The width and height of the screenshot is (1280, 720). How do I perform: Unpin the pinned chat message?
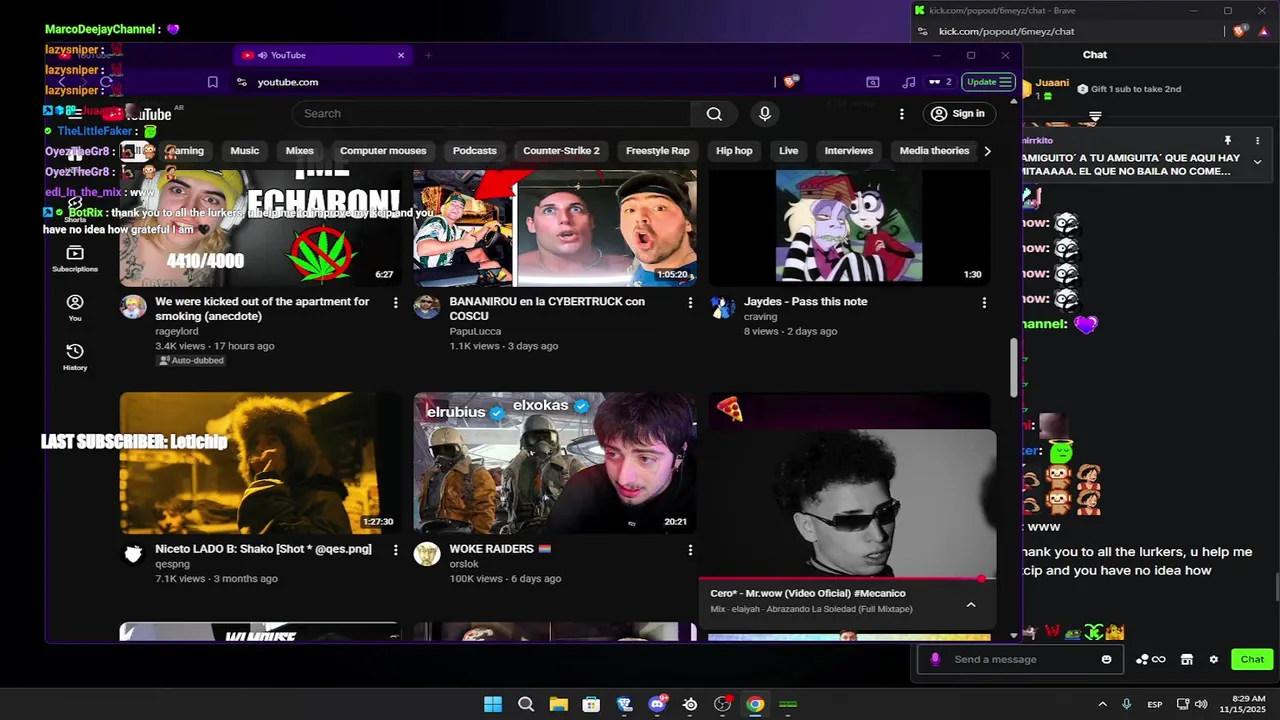[x=1228, y=141]
